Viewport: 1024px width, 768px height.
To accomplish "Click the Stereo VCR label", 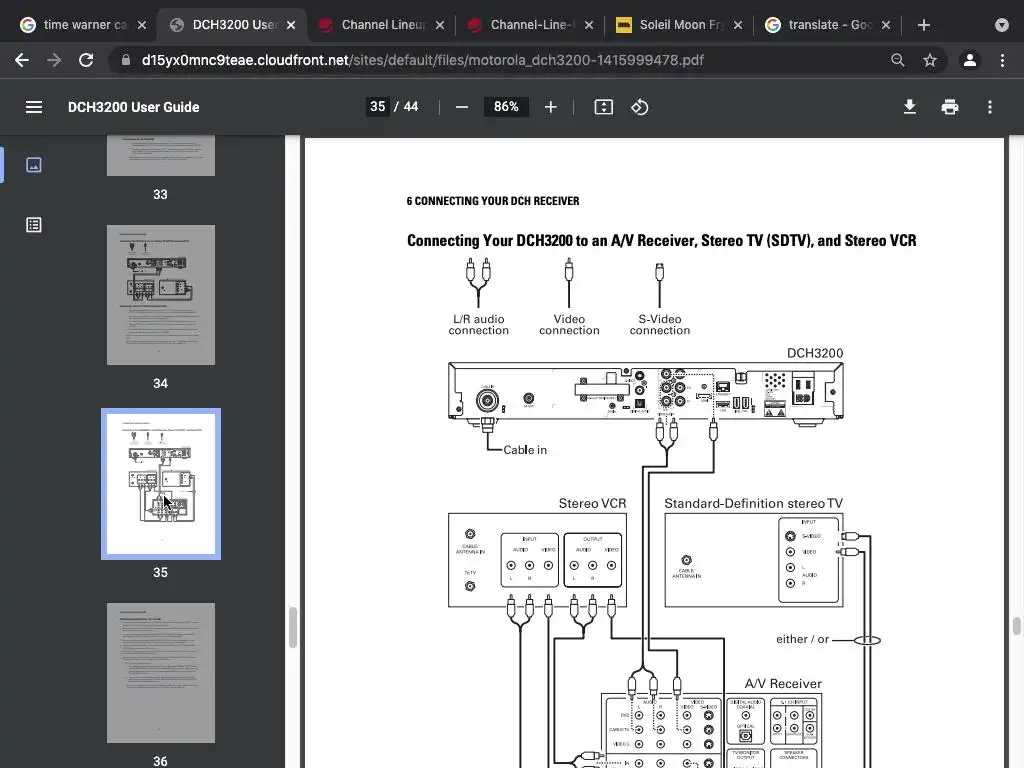I will tap(592, 504).
